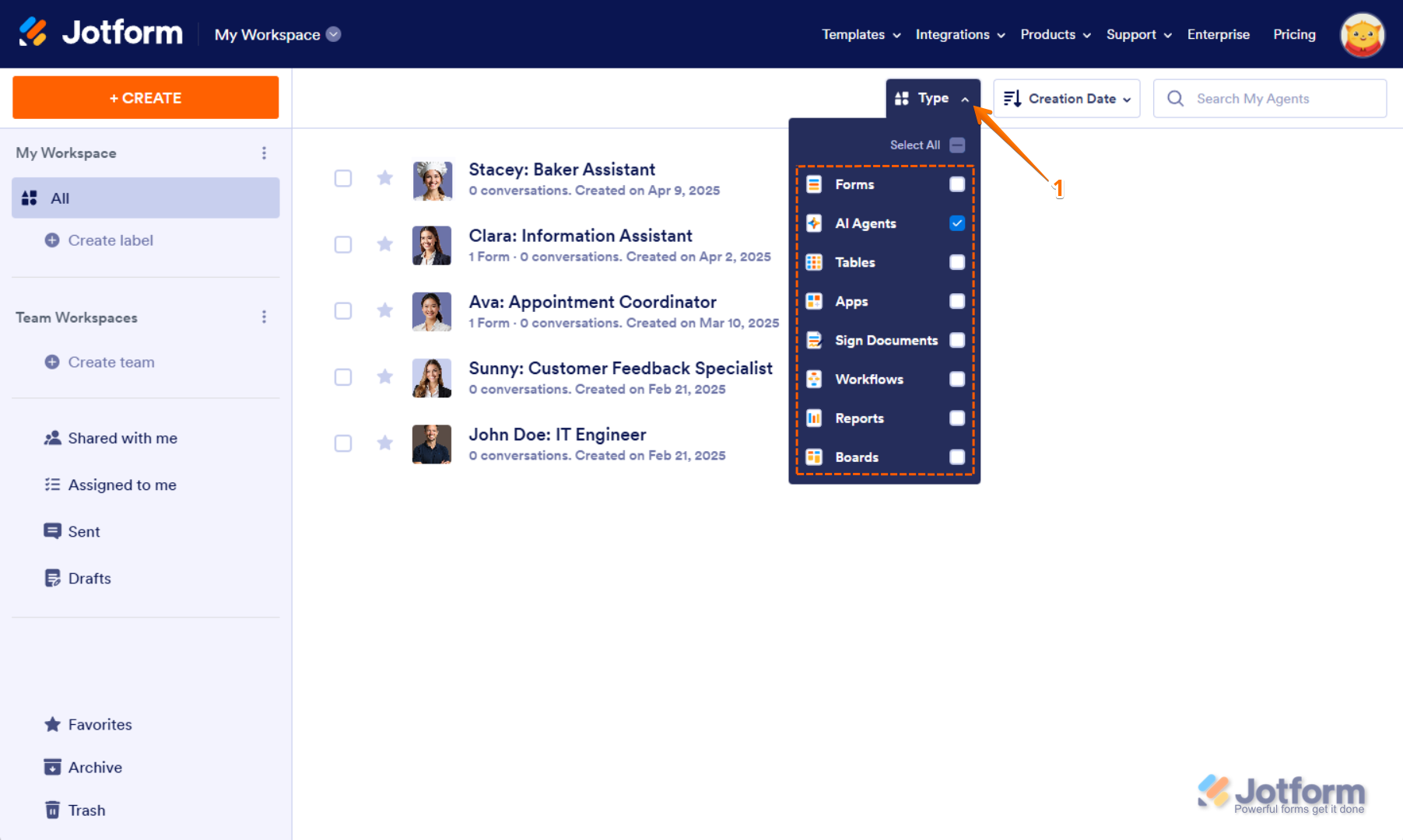
Task: Click the Archive box icon in sidebar
Action: point(52,767)
